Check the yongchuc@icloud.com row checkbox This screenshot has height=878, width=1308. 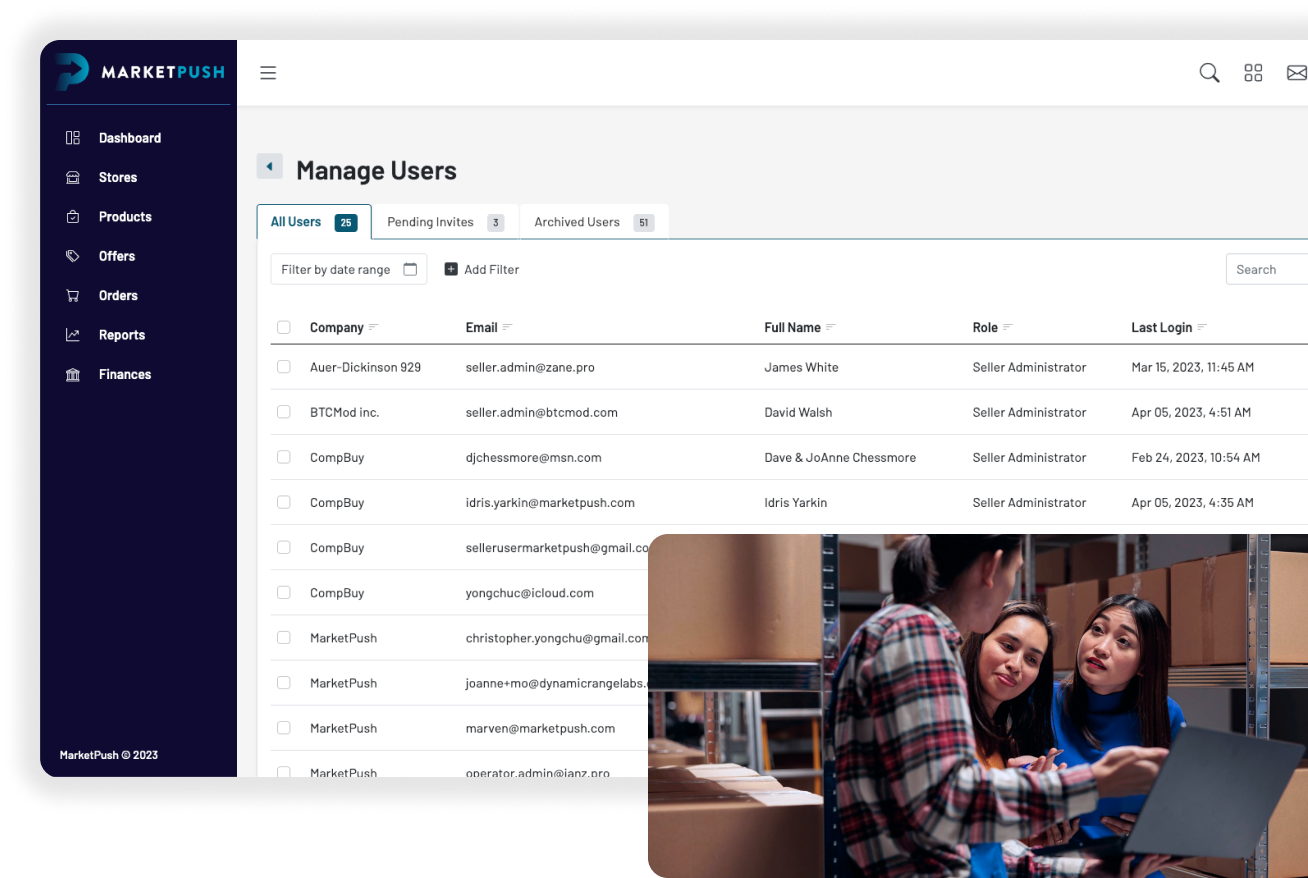tap(284, 592)
